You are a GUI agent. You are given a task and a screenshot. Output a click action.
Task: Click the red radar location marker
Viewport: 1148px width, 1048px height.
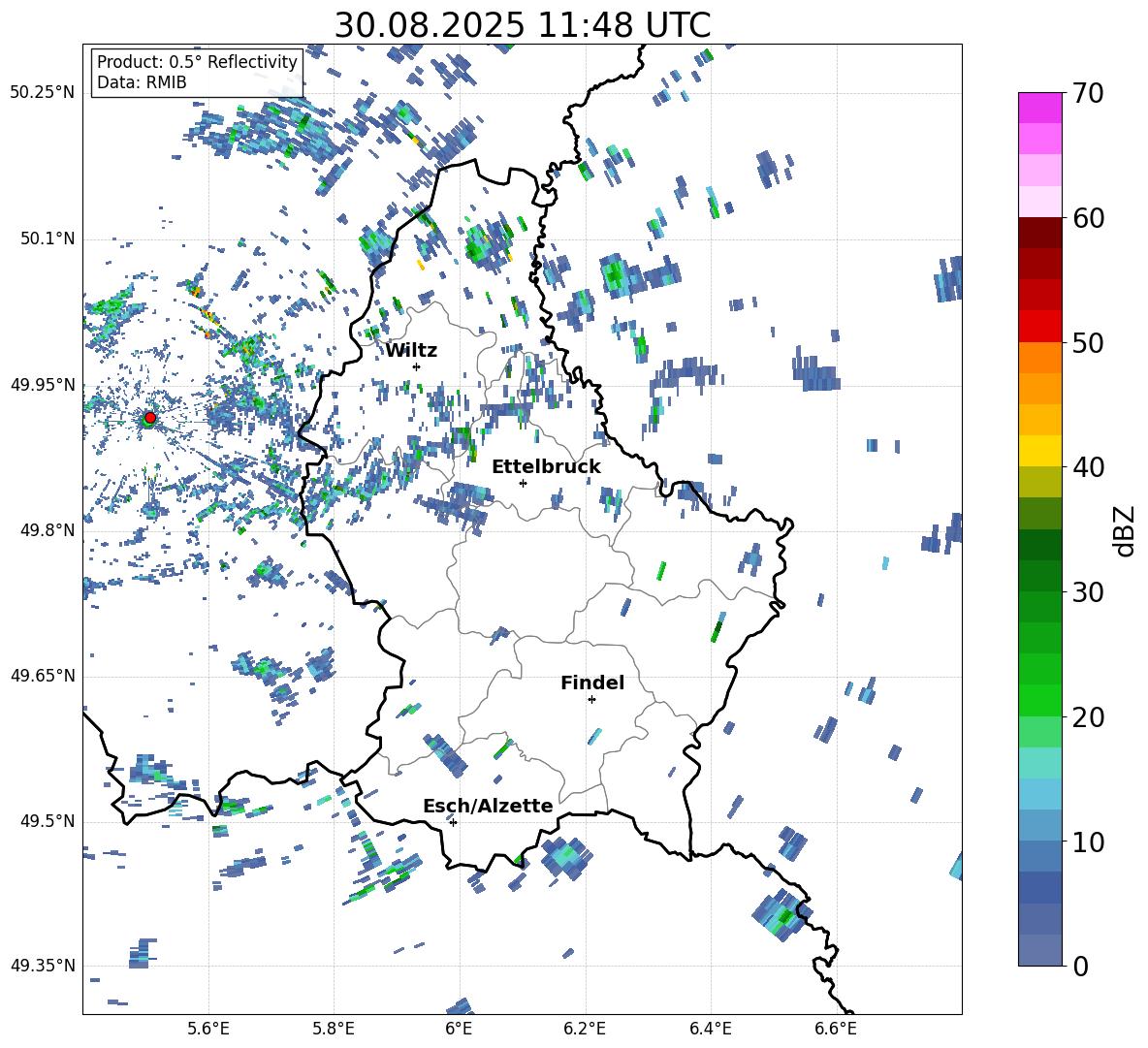pos(150,417)
